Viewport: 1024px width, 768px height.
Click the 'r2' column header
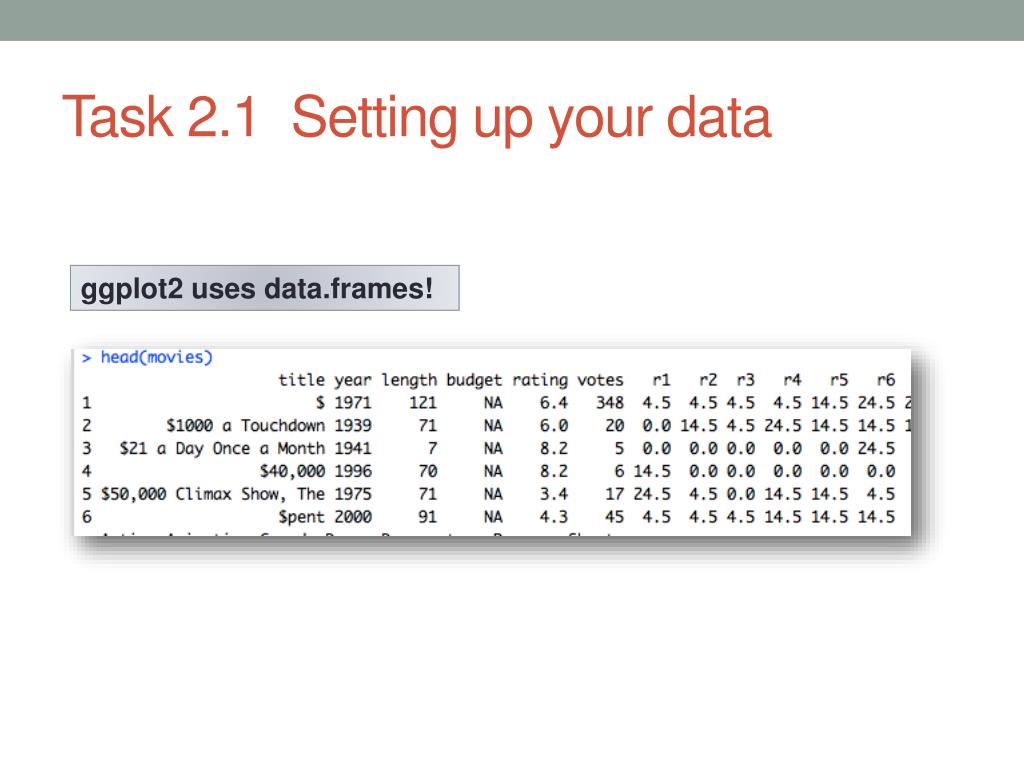tap(708, 380)
